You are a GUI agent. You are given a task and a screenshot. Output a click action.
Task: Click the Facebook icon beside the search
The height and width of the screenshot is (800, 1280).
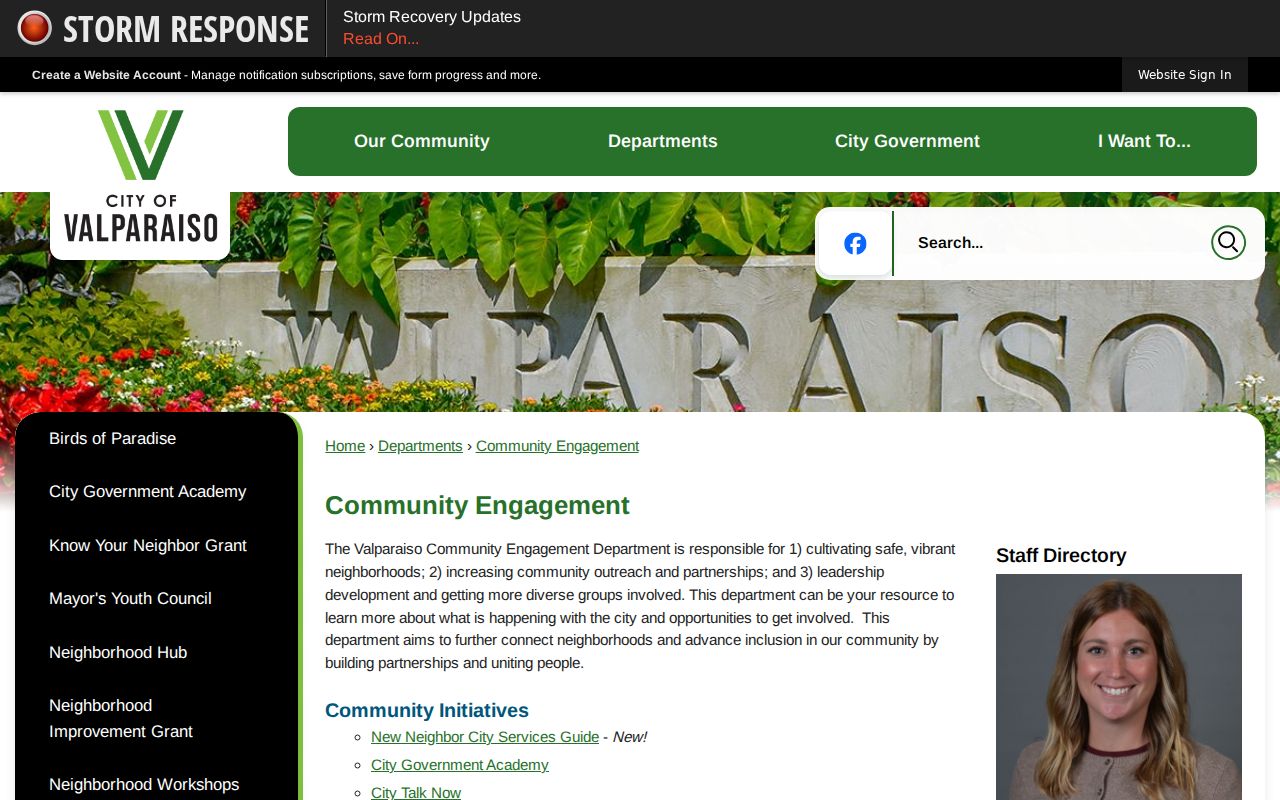coord(855,243)
